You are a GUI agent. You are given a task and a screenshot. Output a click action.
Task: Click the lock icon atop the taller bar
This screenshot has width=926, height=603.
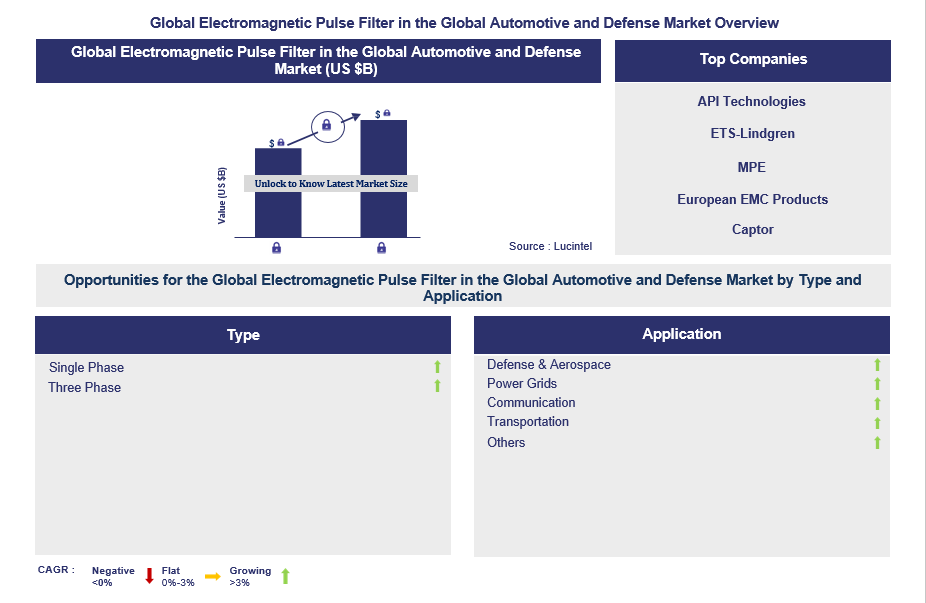(x=387, y=113)
